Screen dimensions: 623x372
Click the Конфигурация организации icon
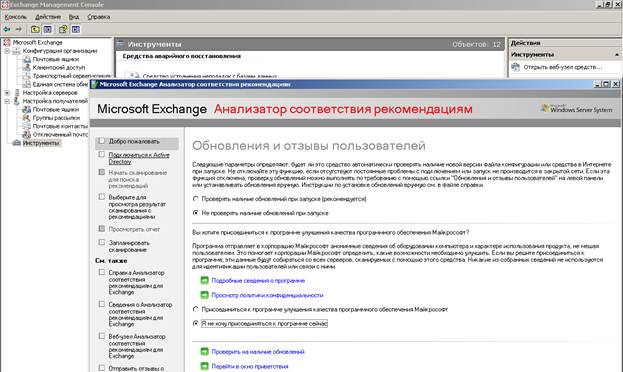point(16,51)
